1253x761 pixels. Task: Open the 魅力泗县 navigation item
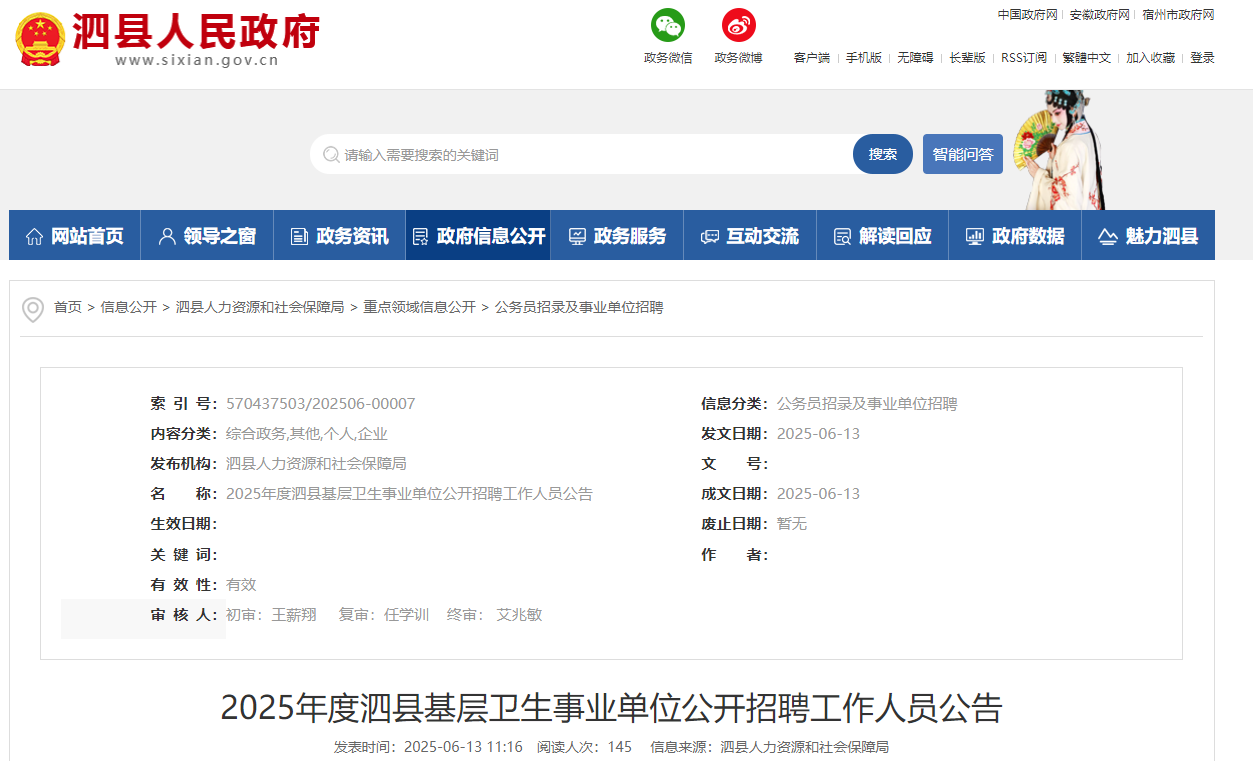pos(1148,236)
